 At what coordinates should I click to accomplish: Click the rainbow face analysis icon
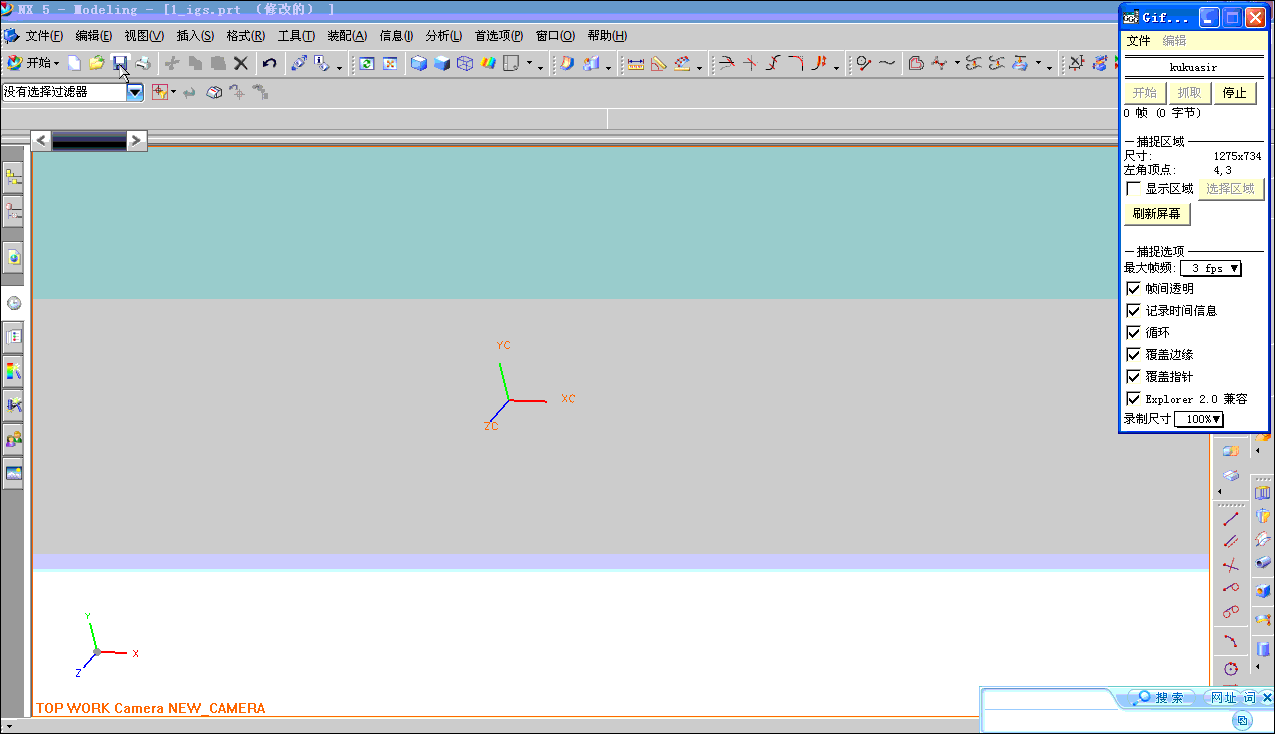click(488, 63)
